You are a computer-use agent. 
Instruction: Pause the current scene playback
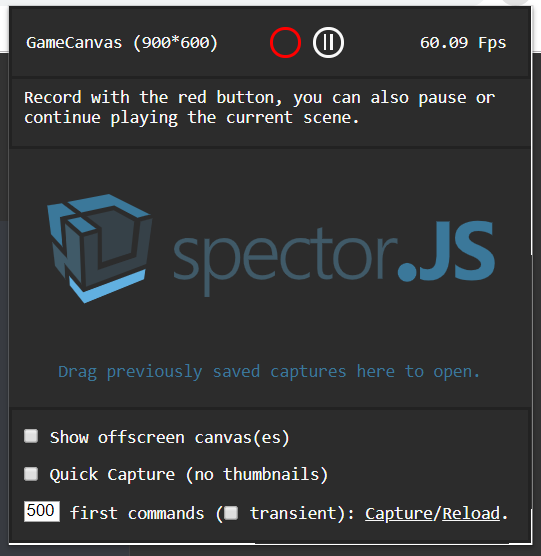coord(328,43)
